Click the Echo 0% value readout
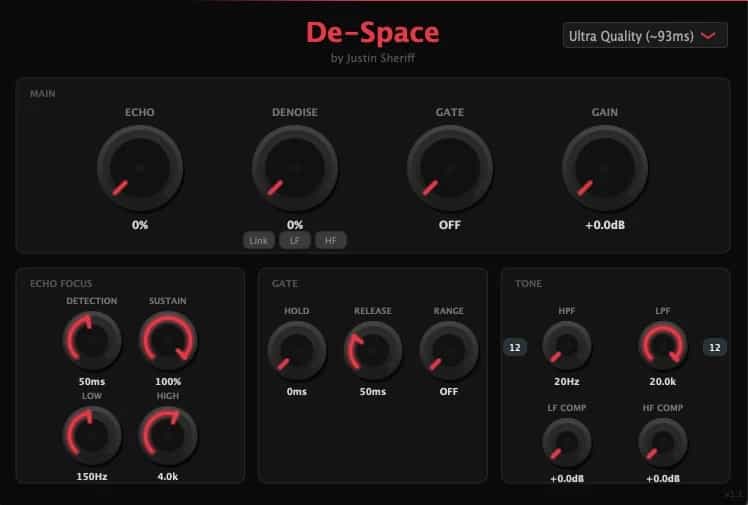Screen dimensions: 748x505 click(140, 225)
